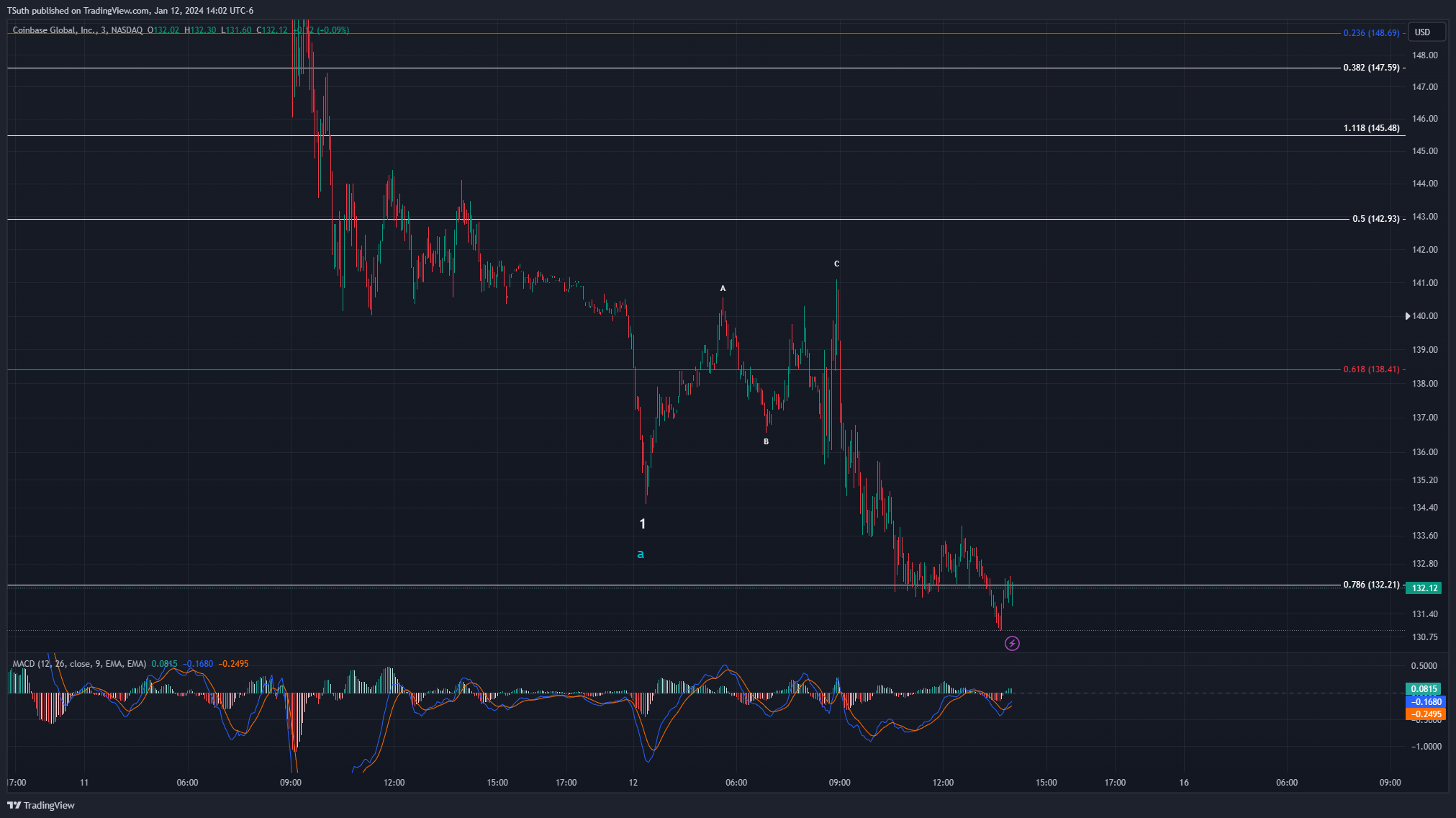Click the green 132.12 current price tag
The image size is (1456, 818).
(x=1424, y=588)
